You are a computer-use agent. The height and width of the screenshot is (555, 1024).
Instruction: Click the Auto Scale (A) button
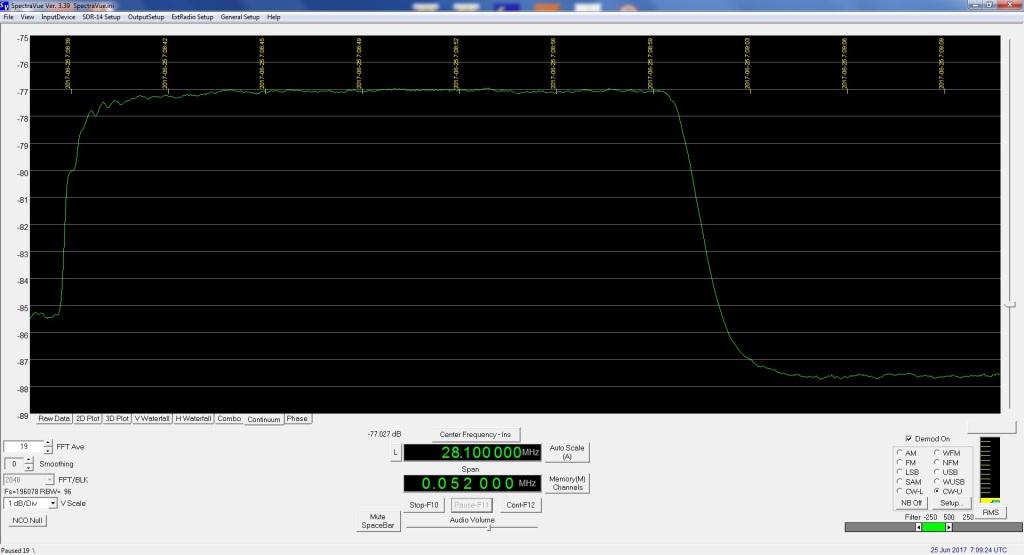(567, 452)
